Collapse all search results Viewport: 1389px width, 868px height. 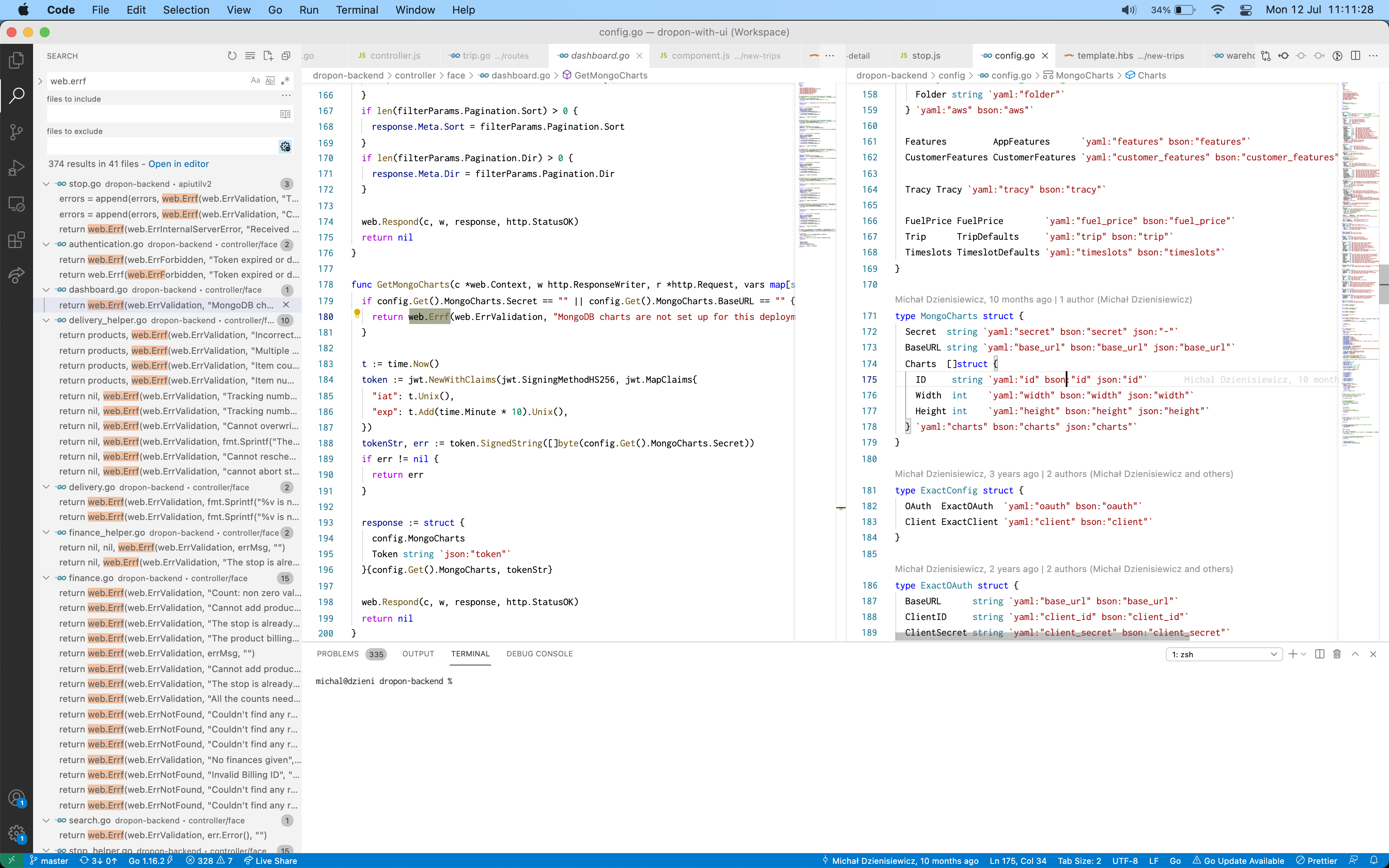click(x=286, y=56)
